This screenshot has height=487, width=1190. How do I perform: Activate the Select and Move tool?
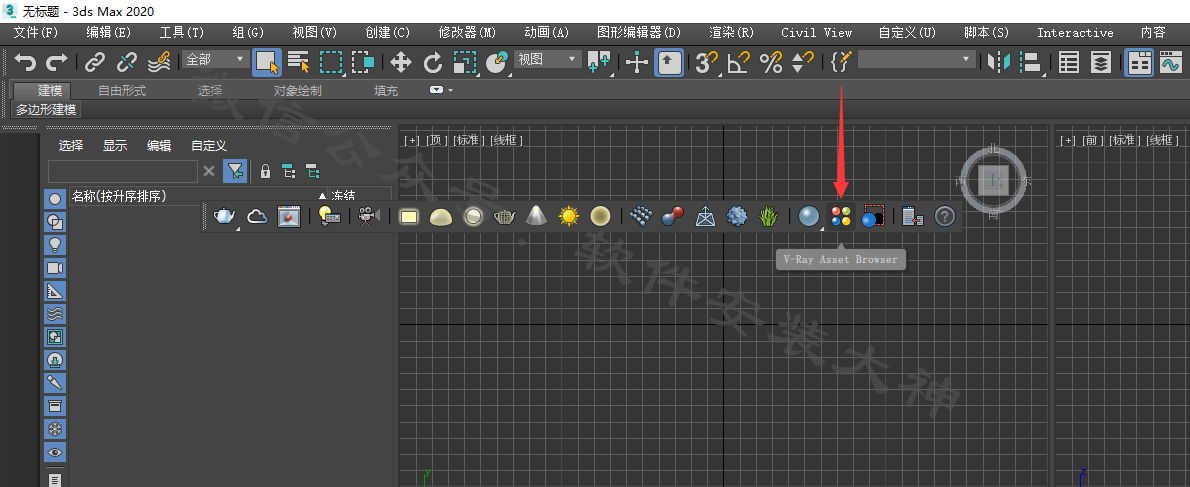tap(401, 62)
